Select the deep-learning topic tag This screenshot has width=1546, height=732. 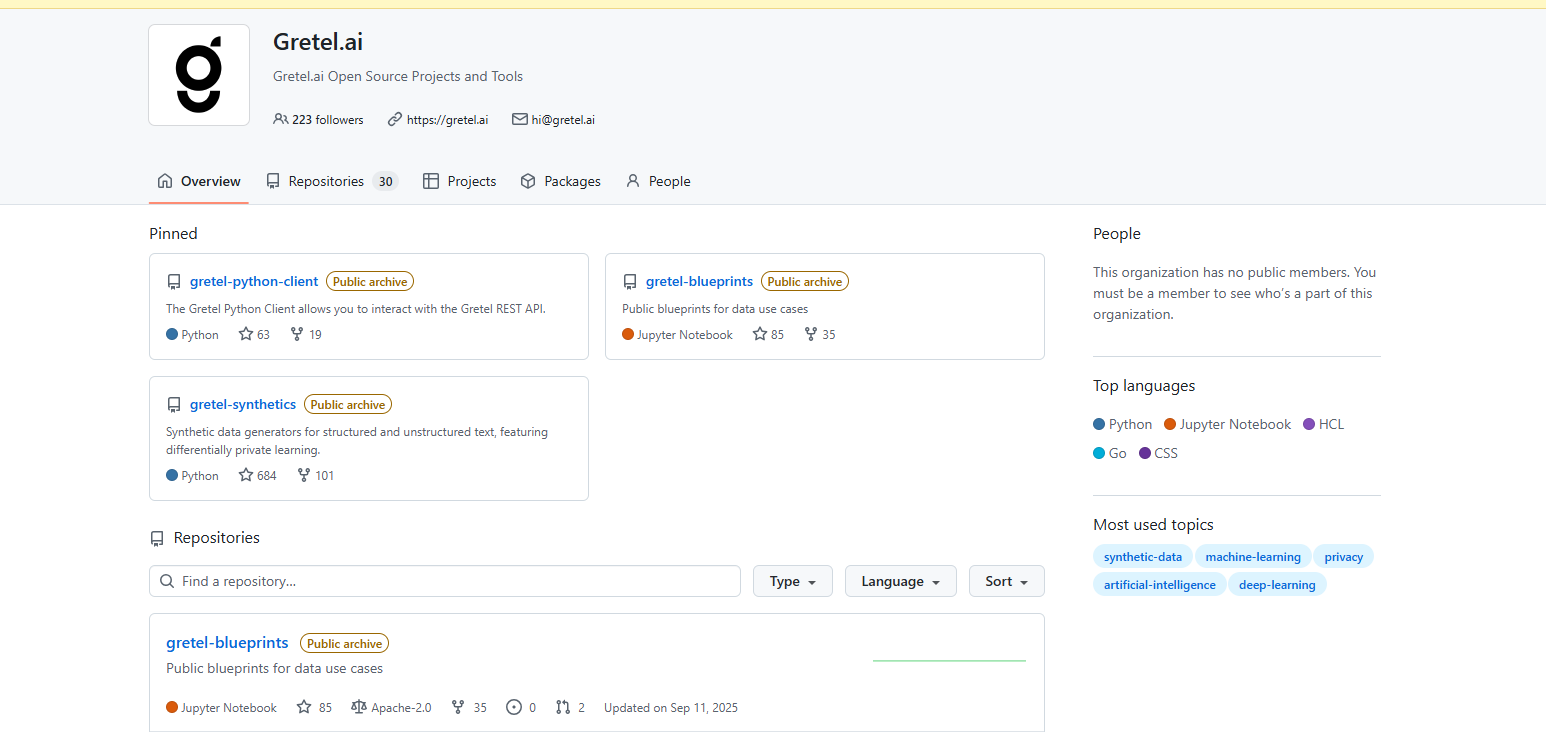1277,585
